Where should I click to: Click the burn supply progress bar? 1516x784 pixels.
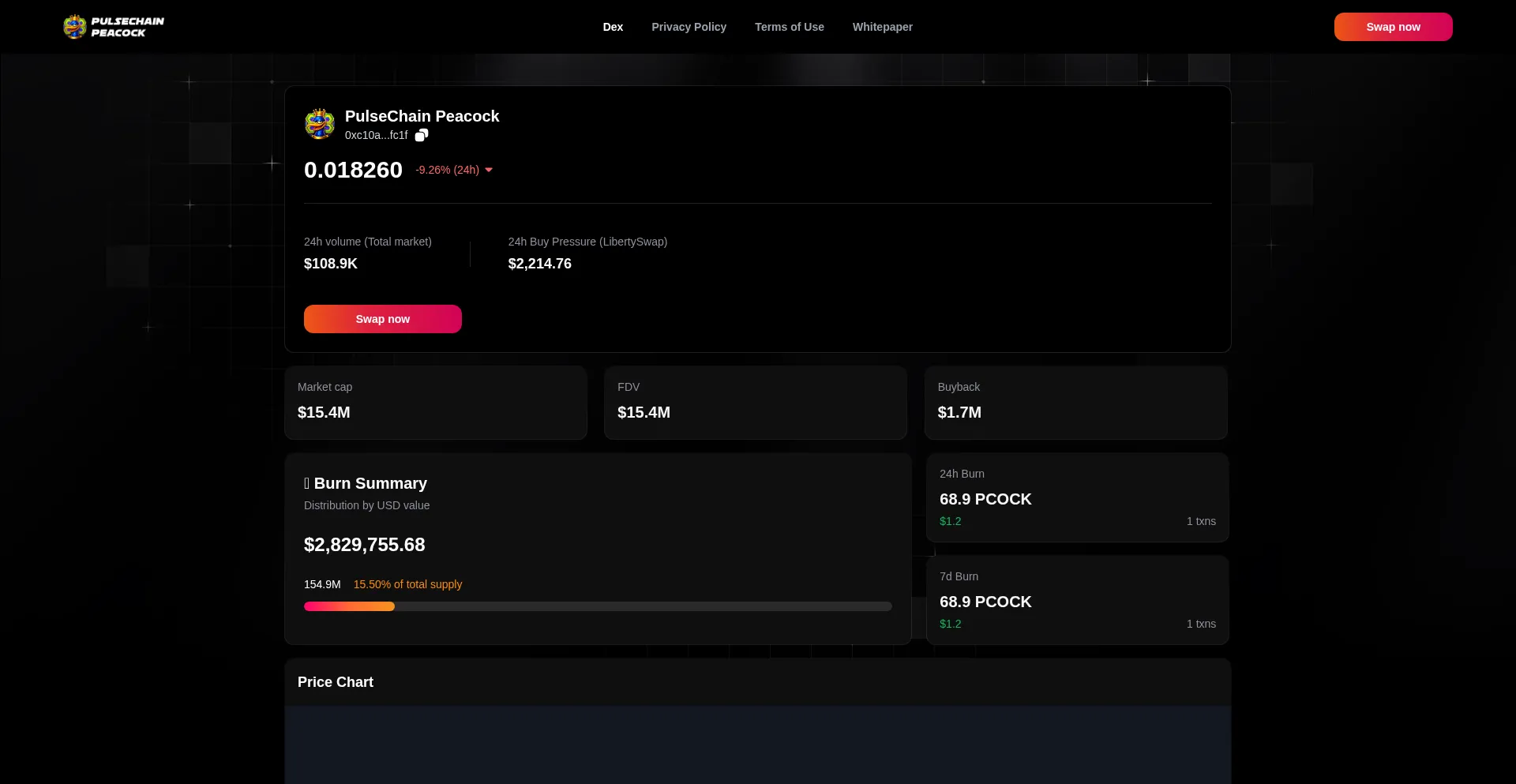point(598,606)
